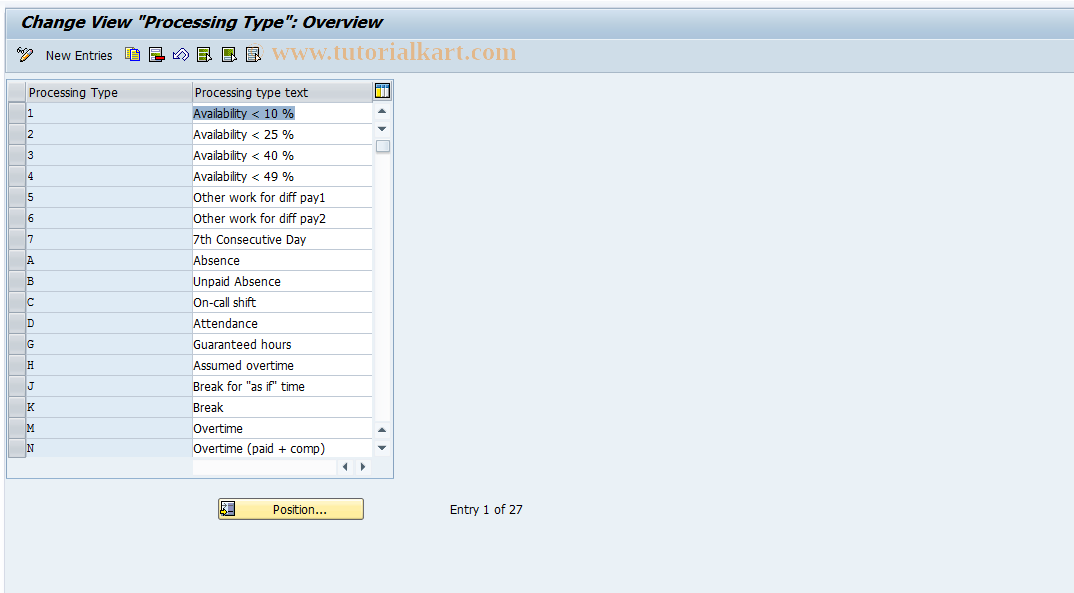Click the New Entries button
This screenshot has width=1074, height=593.
[79, 55]
